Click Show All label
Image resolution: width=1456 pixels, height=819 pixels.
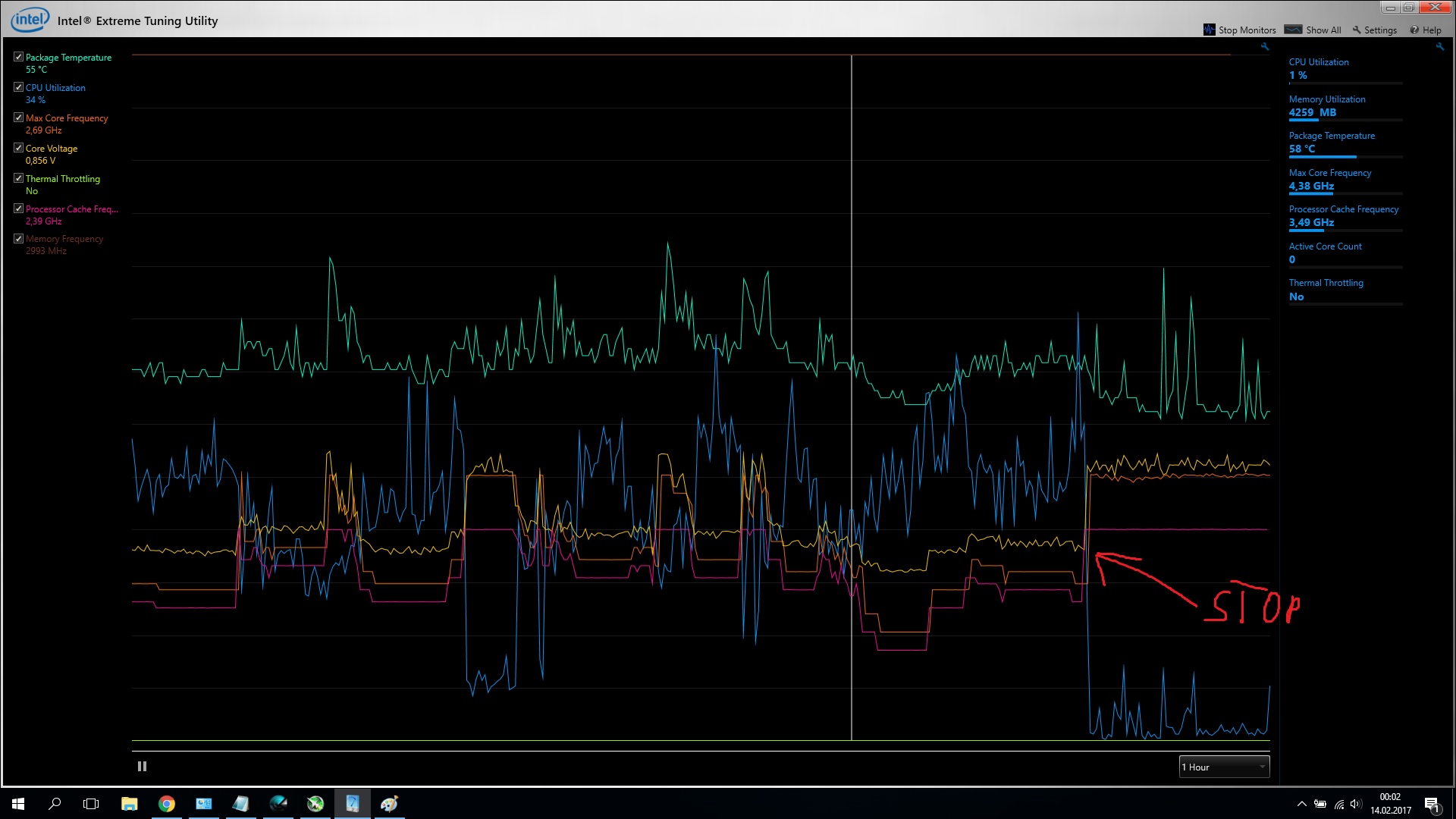point(1323,30)
